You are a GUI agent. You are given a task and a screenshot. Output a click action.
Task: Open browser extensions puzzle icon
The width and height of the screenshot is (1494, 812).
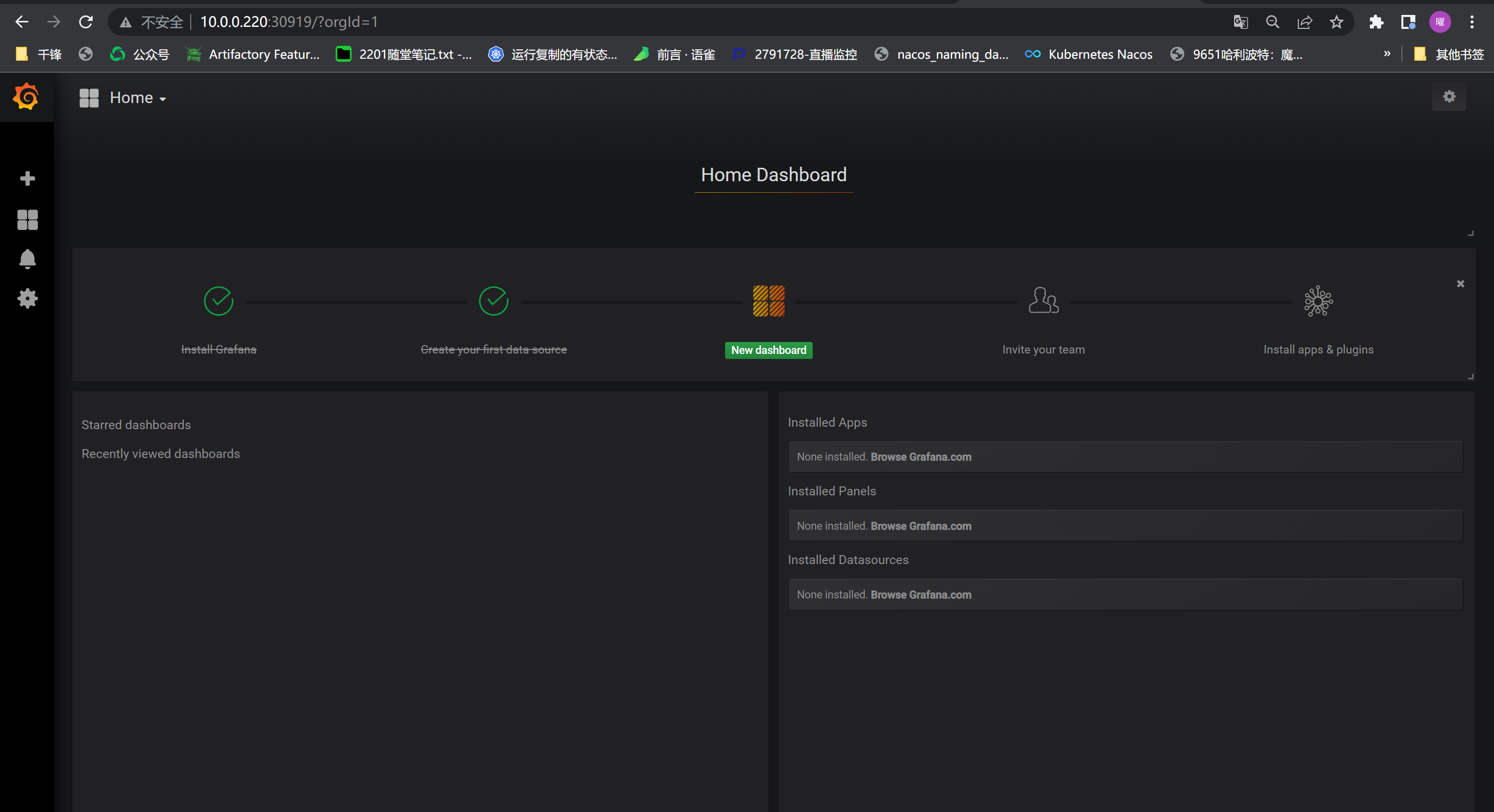point(1375,22)
